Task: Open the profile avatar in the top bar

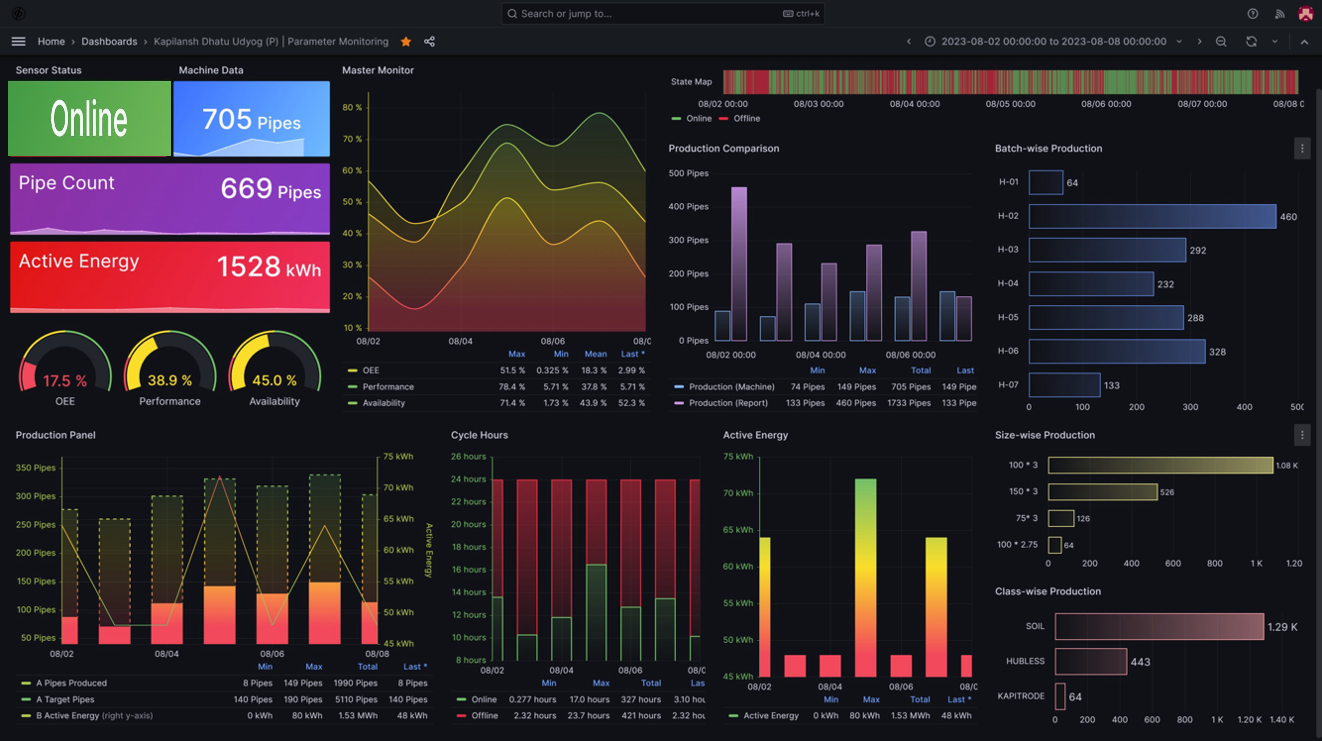Action: (1306, 13)
